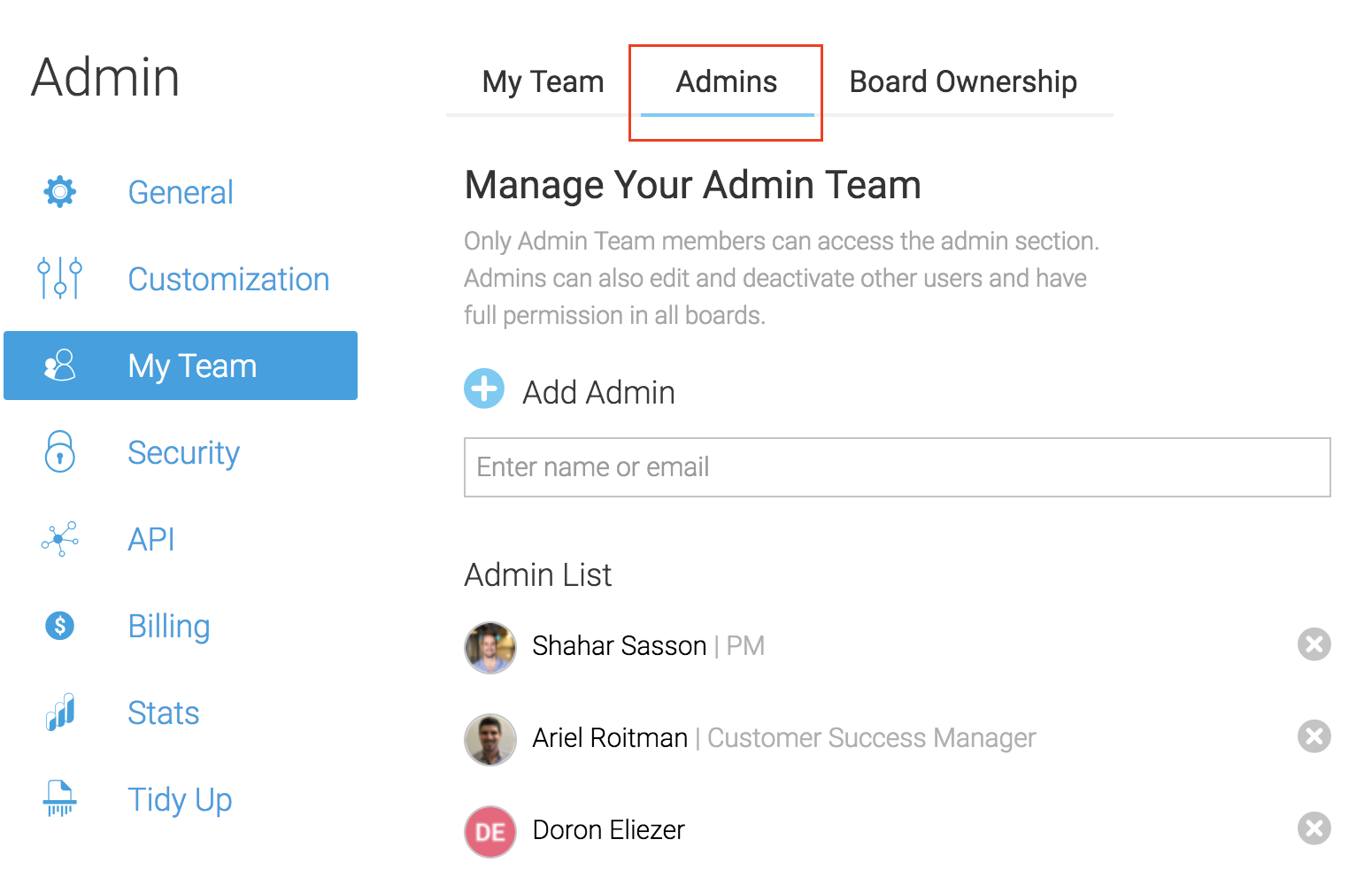Click the name Ariel Roitman

coord(610,738)
